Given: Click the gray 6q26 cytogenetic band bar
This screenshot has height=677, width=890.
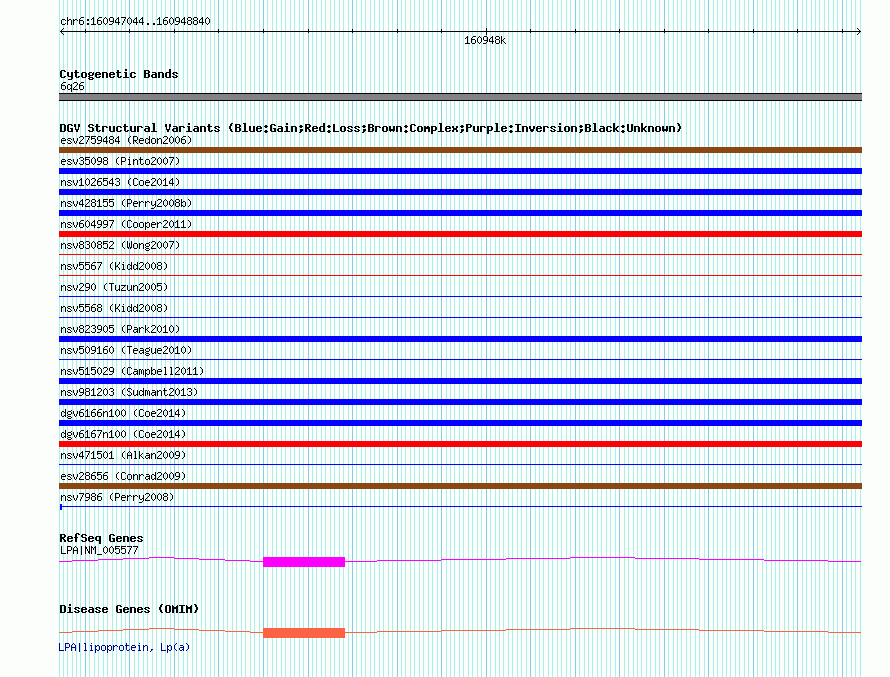Looking at the screenshot, I should pyautogui.click(x=460, y=97).
